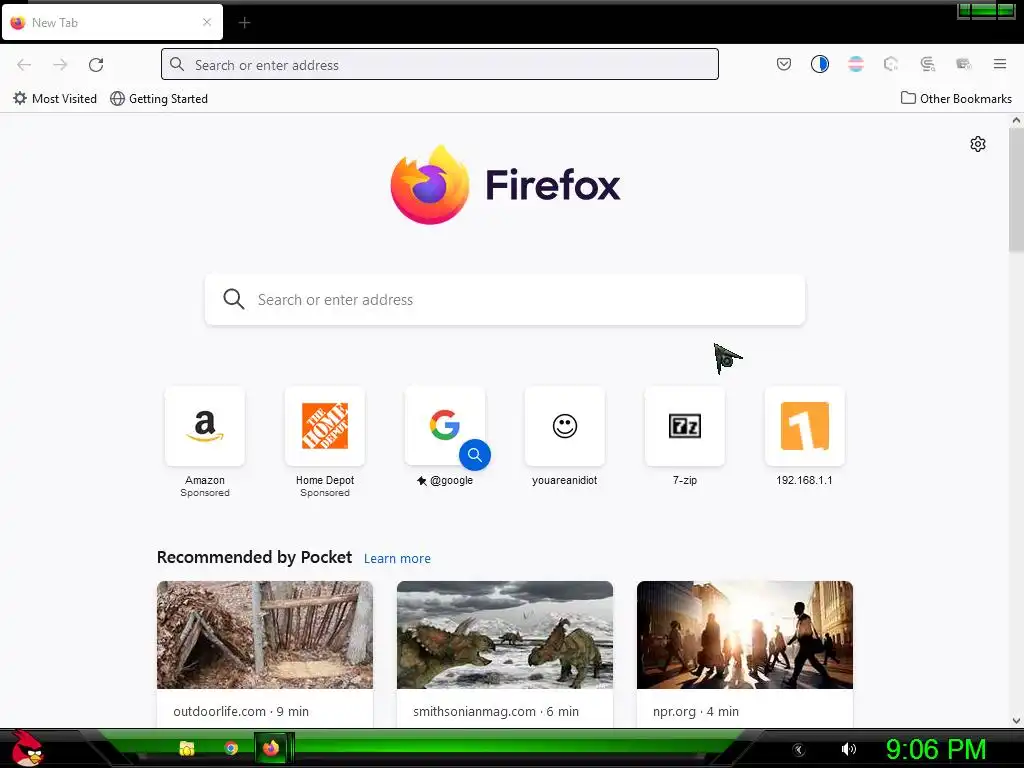
Task: Click the outdoorlife.com · 9 min label
Action: tap(241, 711)
